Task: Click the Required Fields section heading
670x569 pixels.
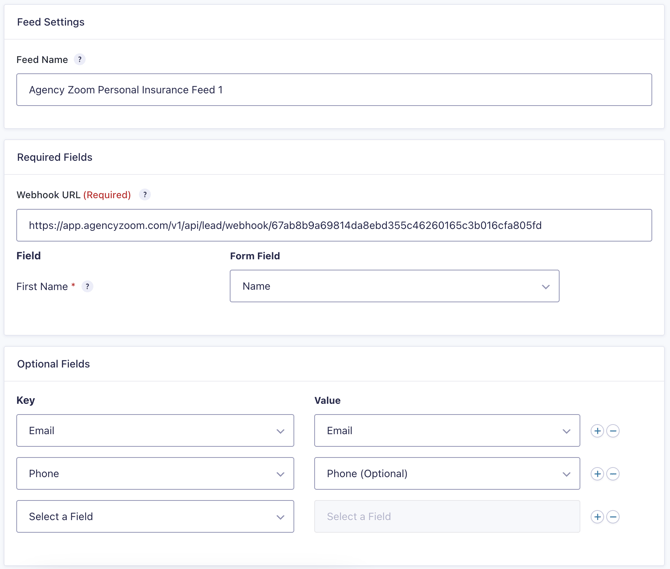Action: (x=55, y=157)
